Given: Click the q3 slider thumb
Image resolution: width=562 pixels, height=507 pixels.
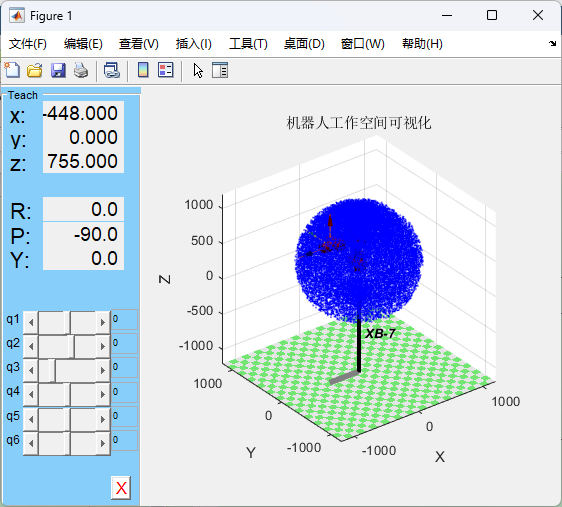Looking at the screenshot, I should coord(52,370).
